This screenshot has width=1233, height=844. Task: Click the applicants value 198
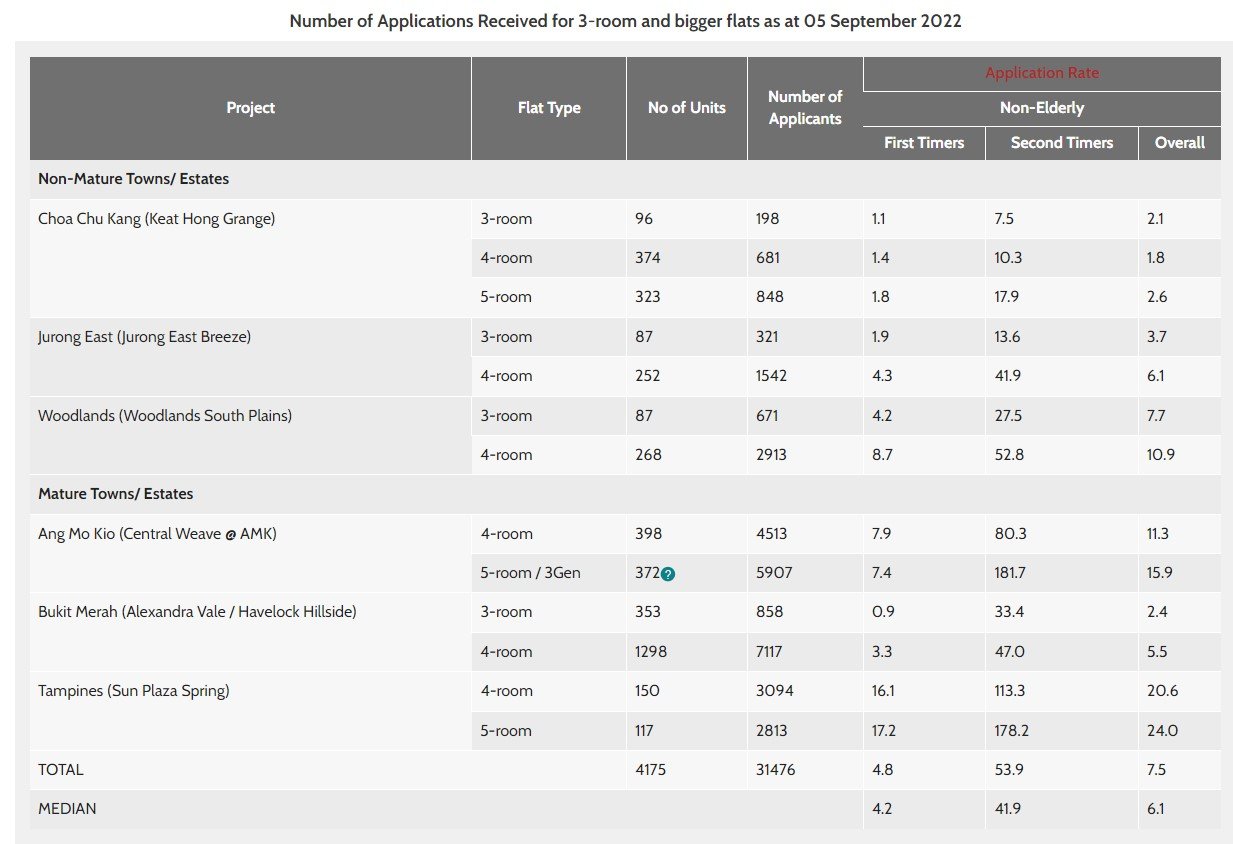coord(767,219)
